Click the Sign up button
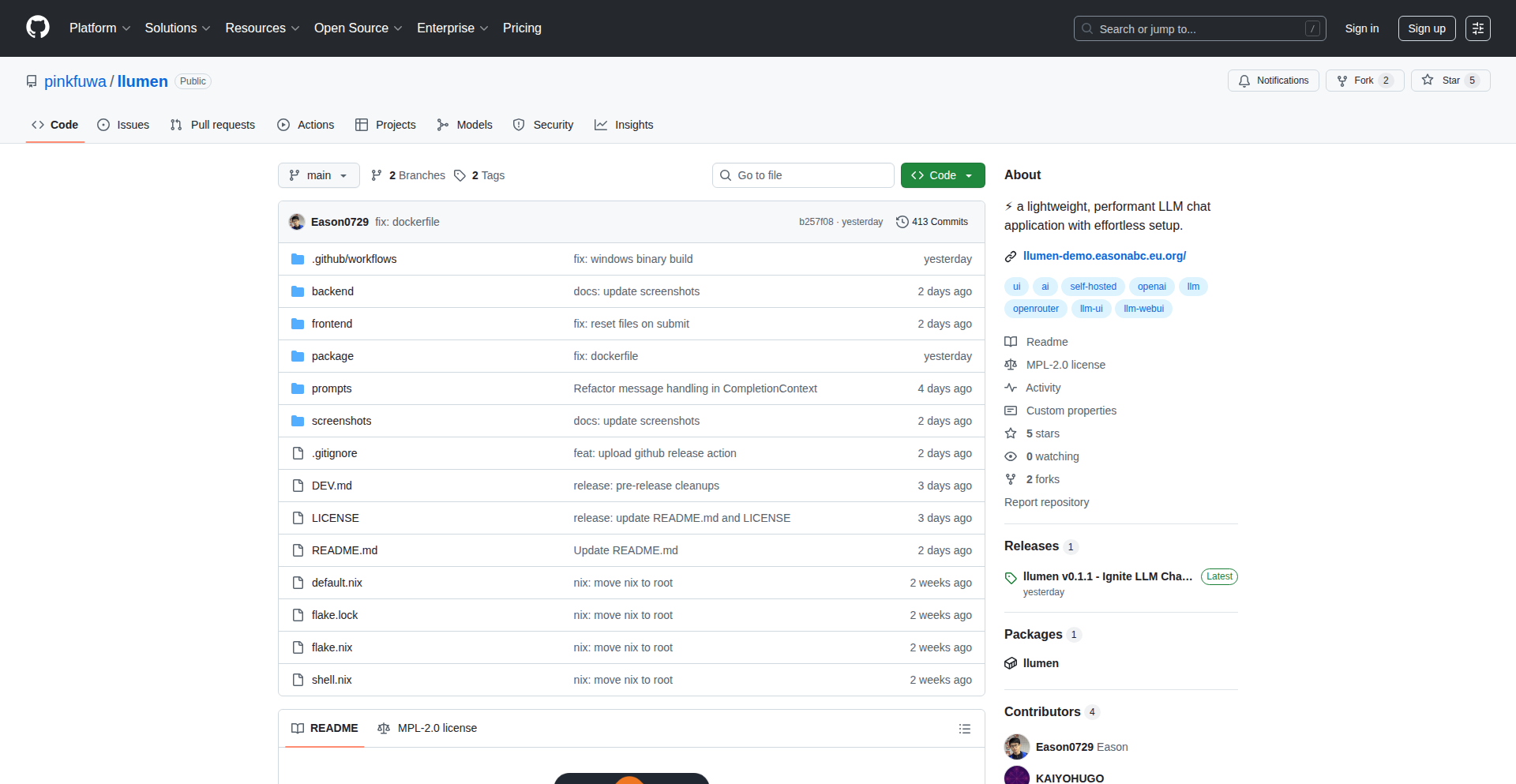Screen dimensions: 1516x784 pyautogui.click(x=1426, y=28)
